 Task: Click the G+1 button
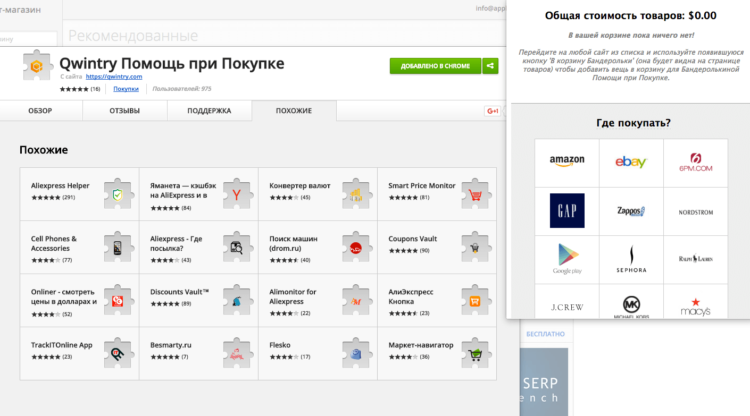click(x=492, y=111)
